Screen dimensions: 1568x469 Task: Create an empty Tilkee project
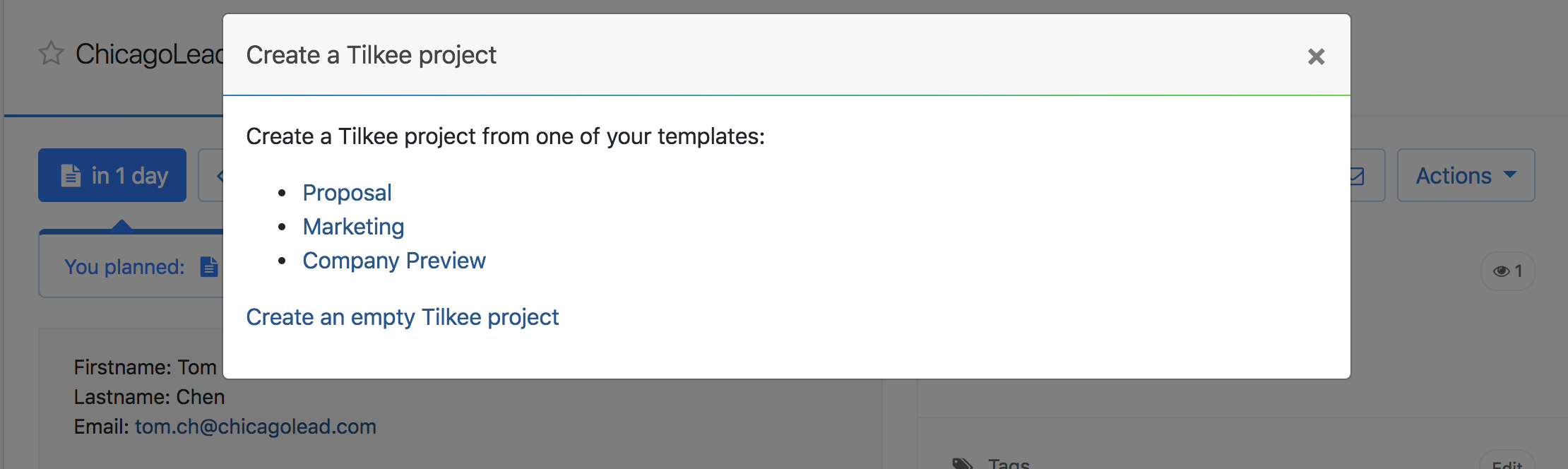402,317
